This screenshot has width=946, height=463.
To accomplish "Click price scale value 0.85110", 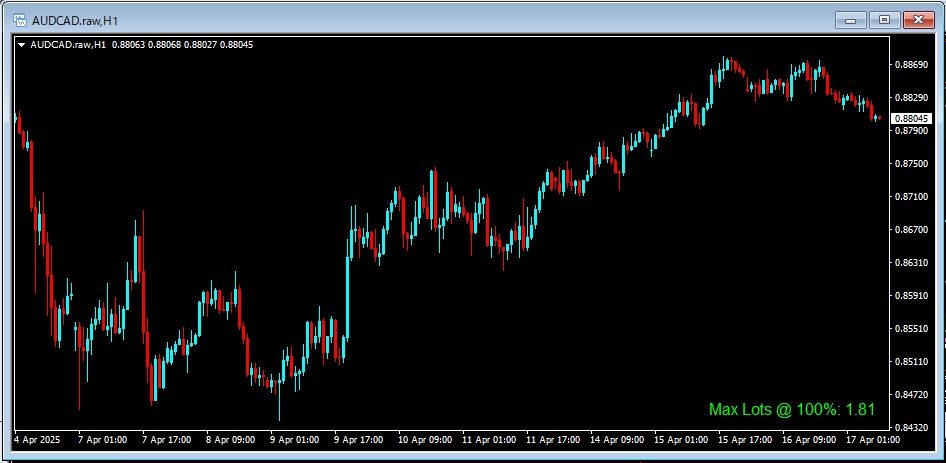I will 912,362.
